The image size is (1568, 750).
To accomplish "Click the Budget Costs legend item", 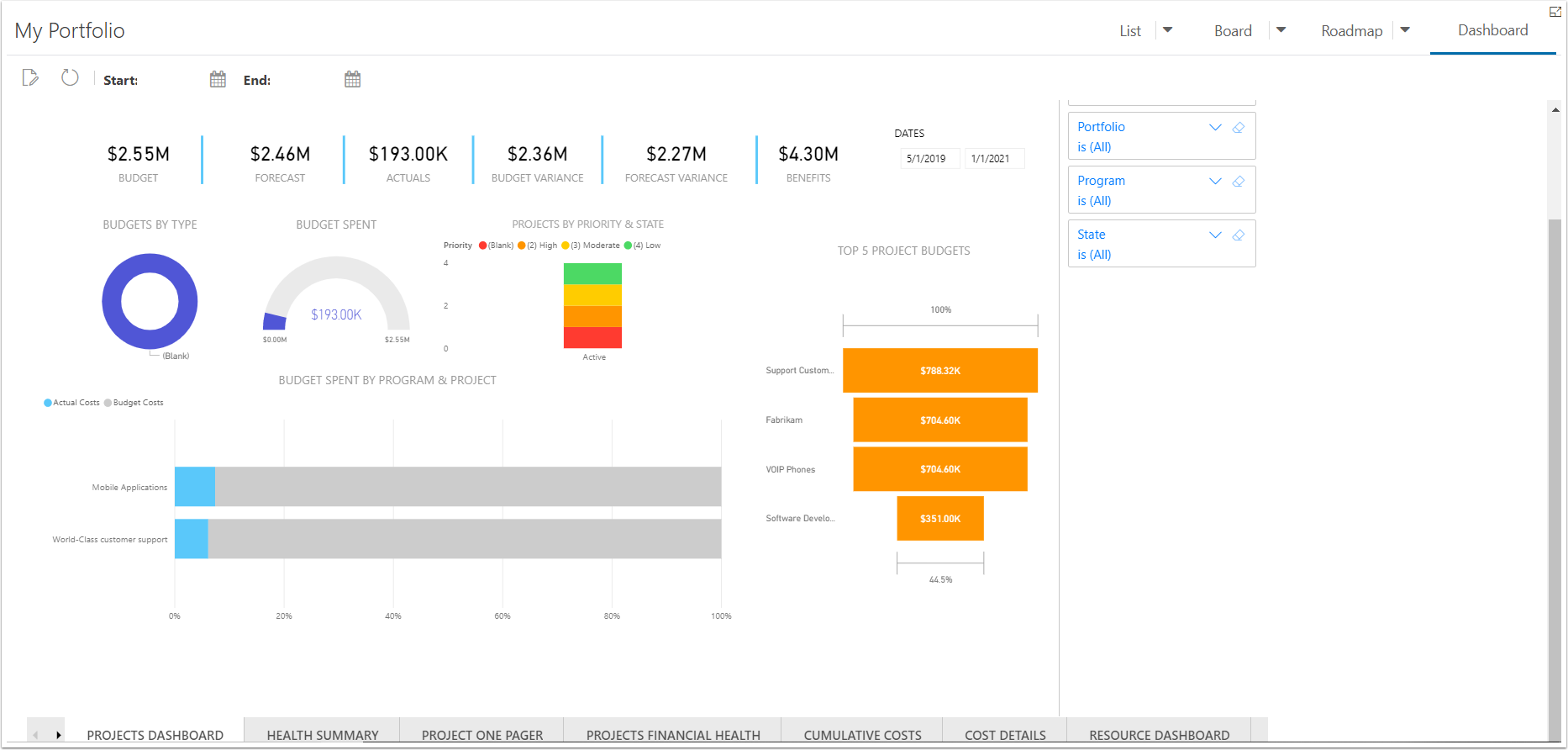I will pyautogui.click(x=134, y=403).
